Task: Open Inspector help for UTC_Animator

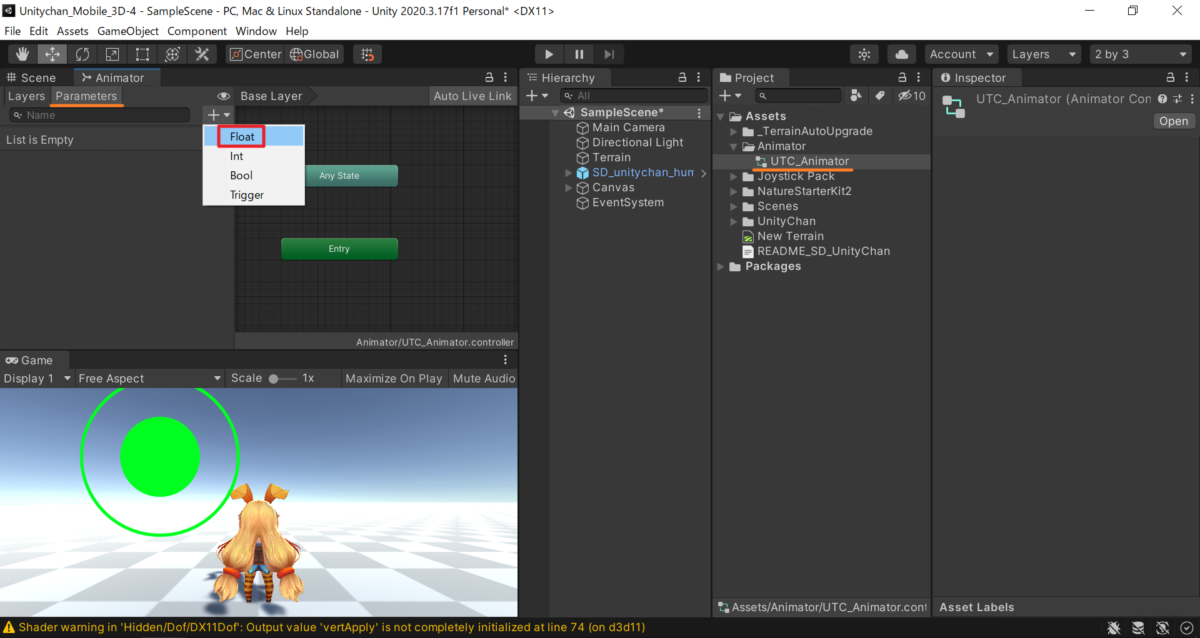Action: coord(1162,99)
